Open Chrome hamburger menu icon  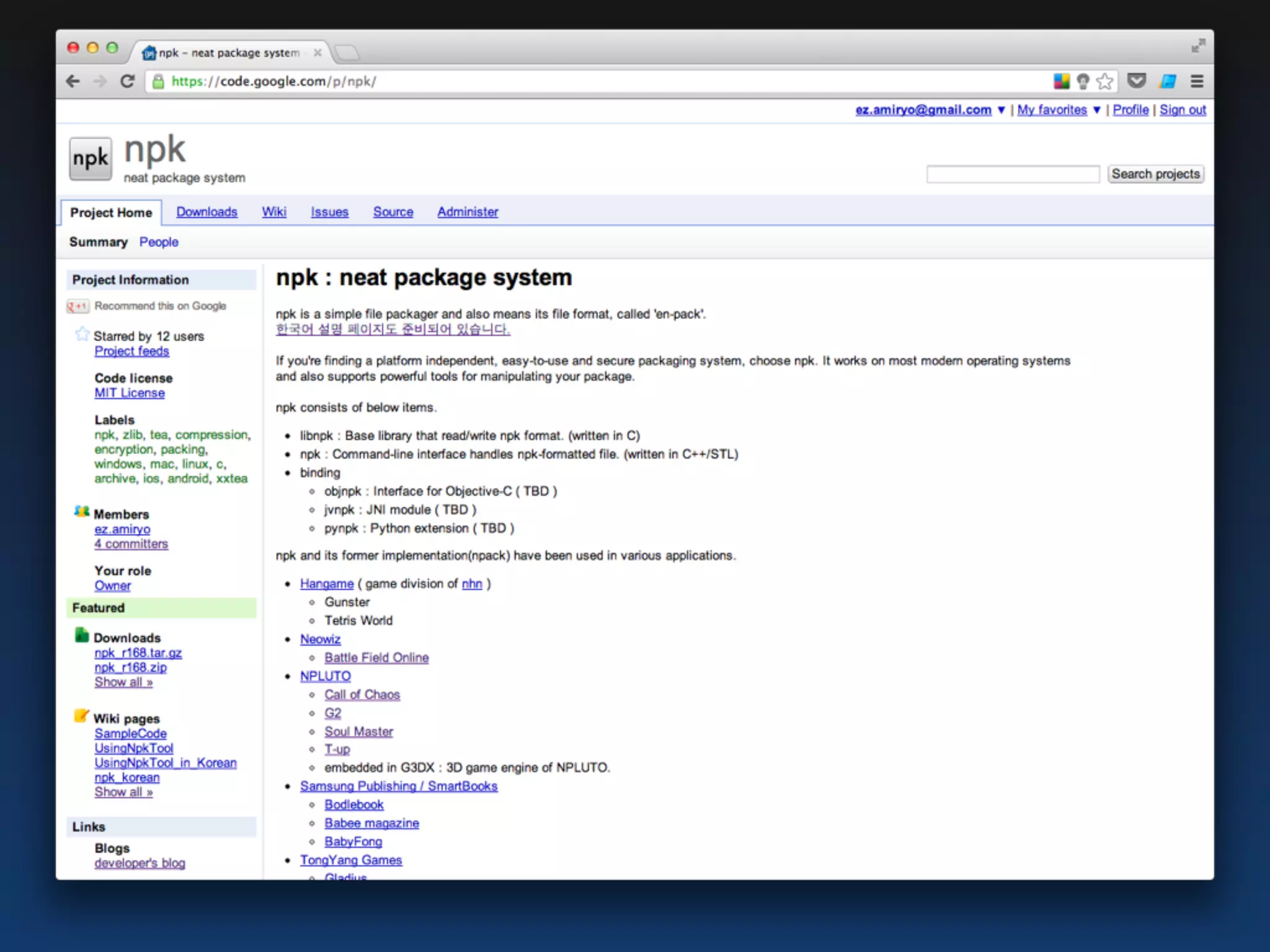[x=1197, y=81]
